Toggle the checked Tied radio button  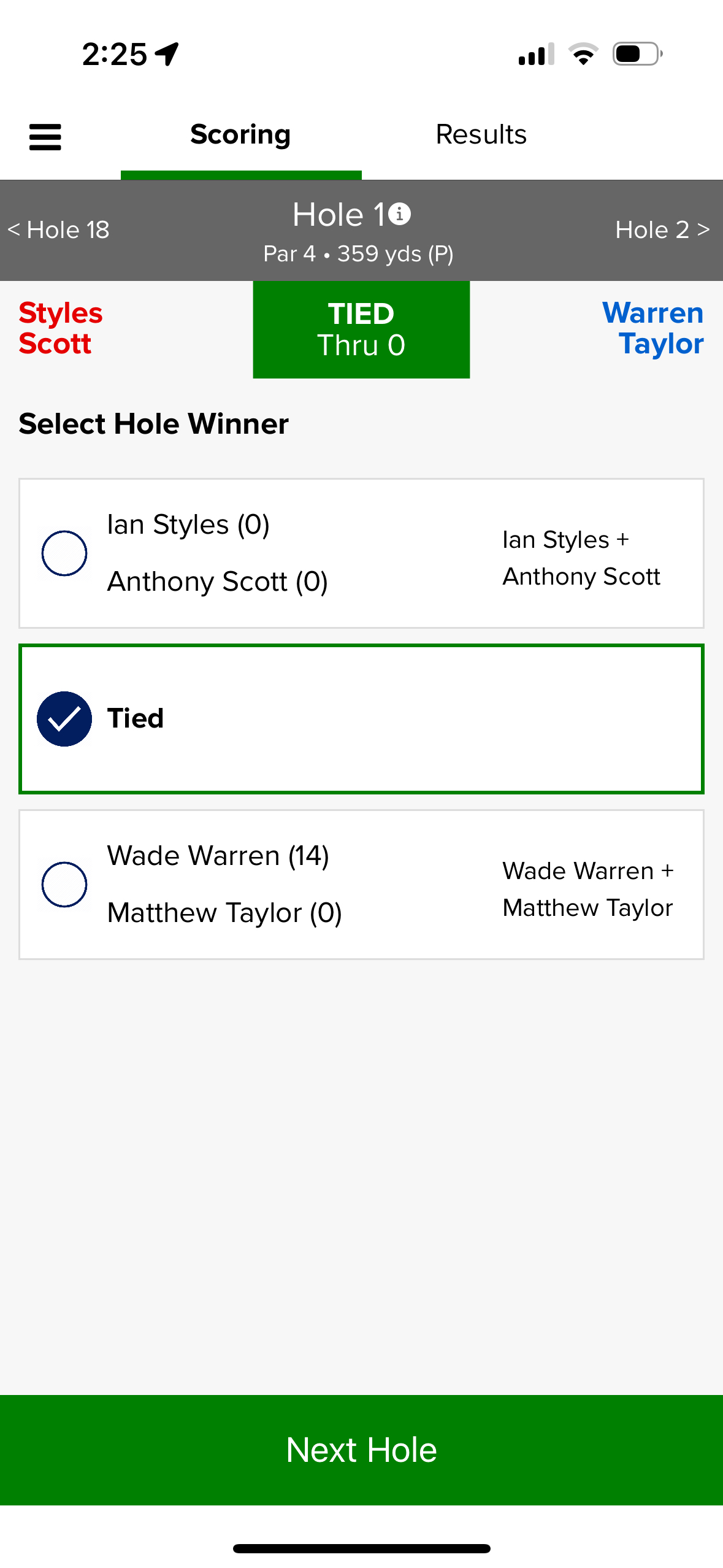pyautogui.click(x=64, y=719)
